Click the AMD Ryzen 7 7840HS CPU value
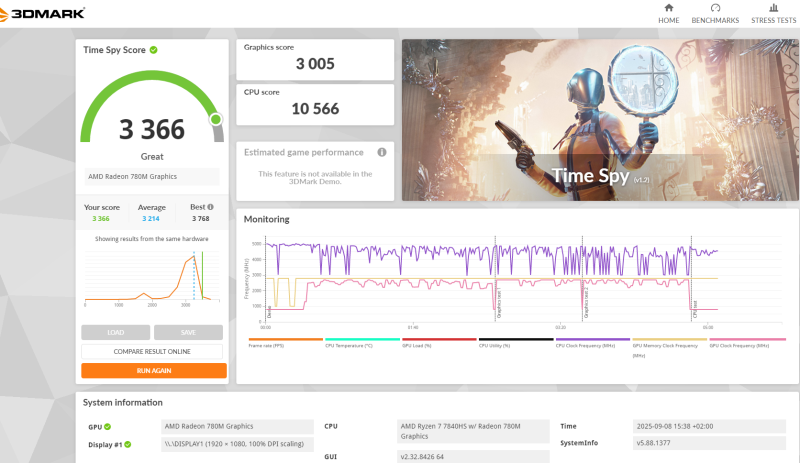 [x=473, y=431]
